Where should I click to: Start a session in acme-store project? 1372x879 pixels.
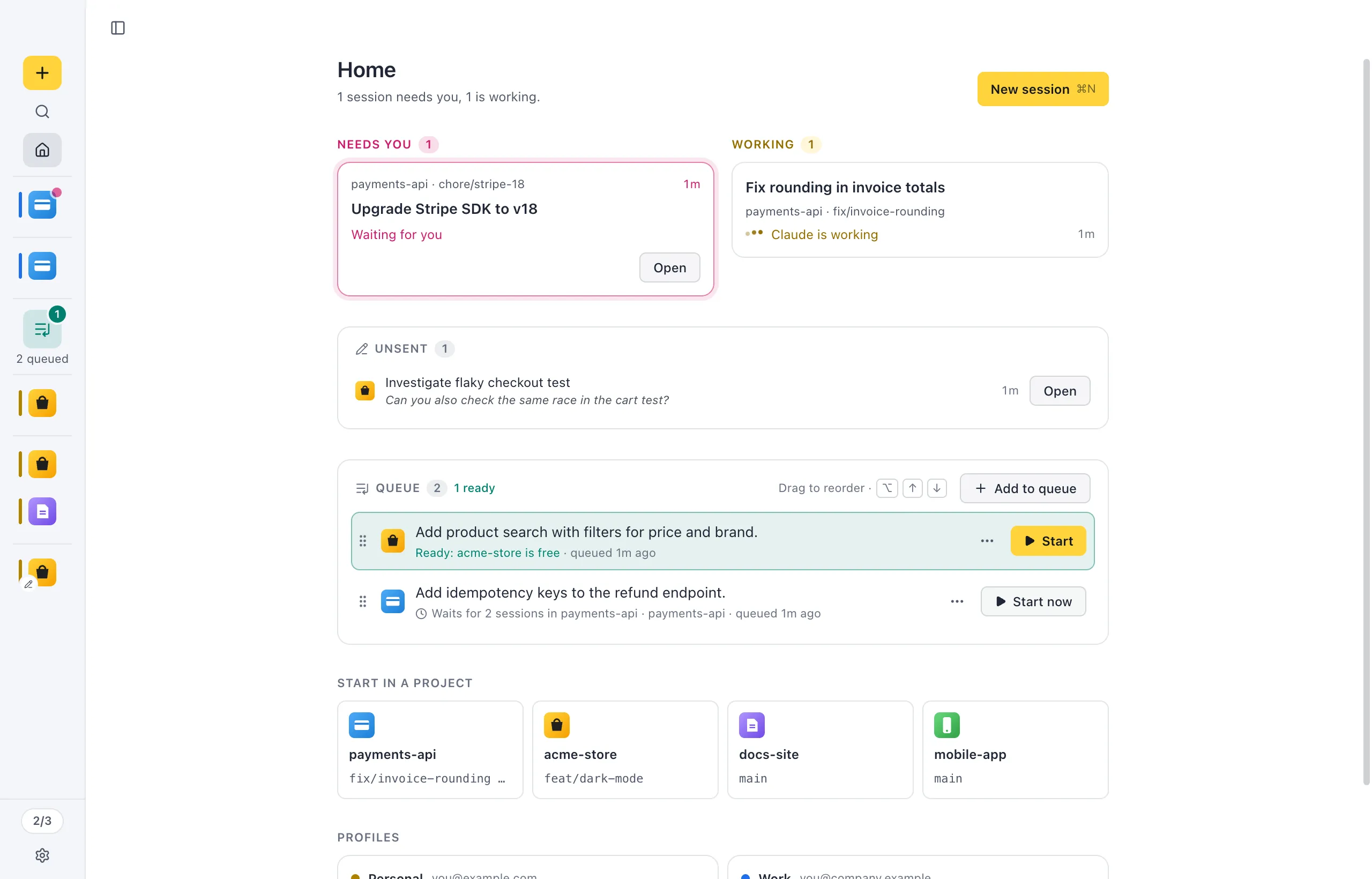pos(625,749)
